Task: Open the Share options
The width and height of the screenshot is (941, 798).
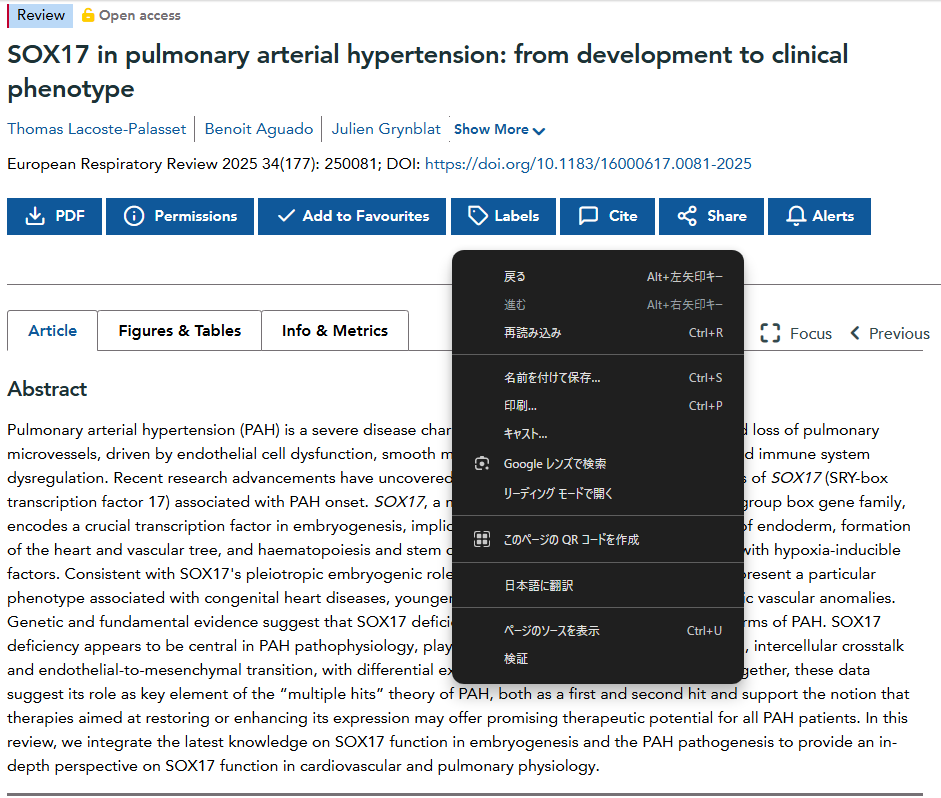Action: (x=711, y=216)
